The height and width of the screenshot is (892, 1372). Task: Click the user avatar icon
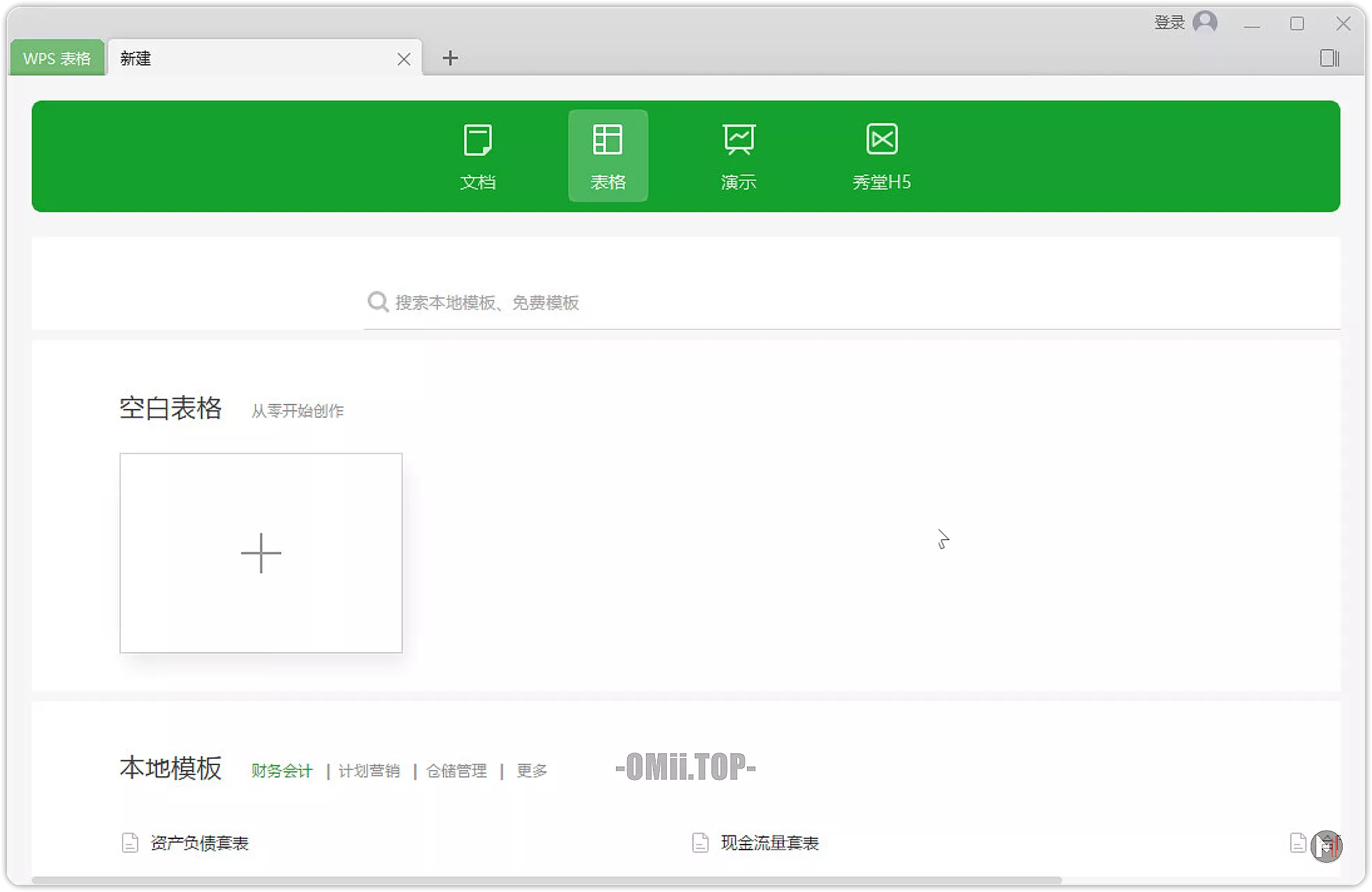tap(1205, 22)
